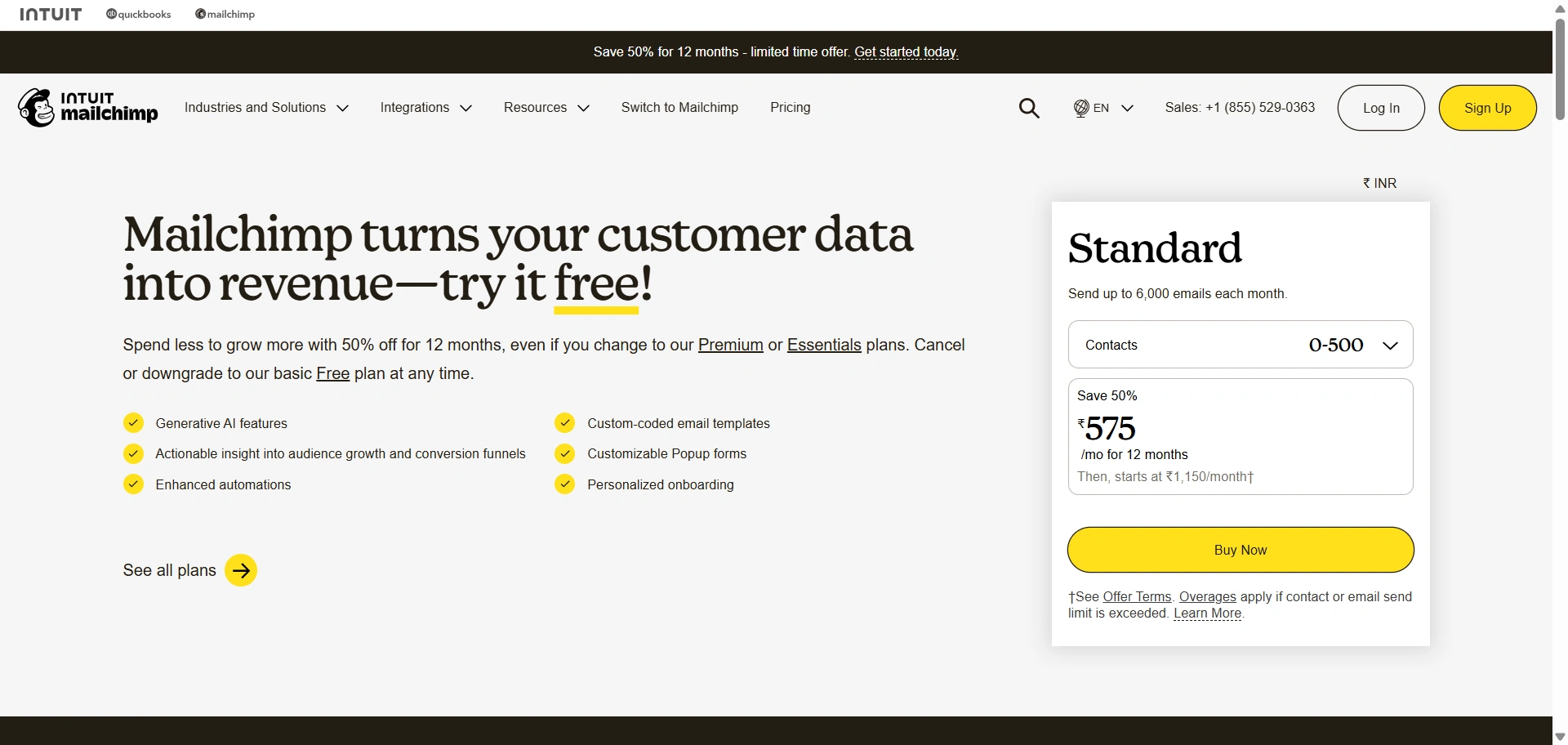Image resolution: width=1568 pixels, height=745 pixels.
Task: Open the Mailchimp link in top bar
Action: 225,15
